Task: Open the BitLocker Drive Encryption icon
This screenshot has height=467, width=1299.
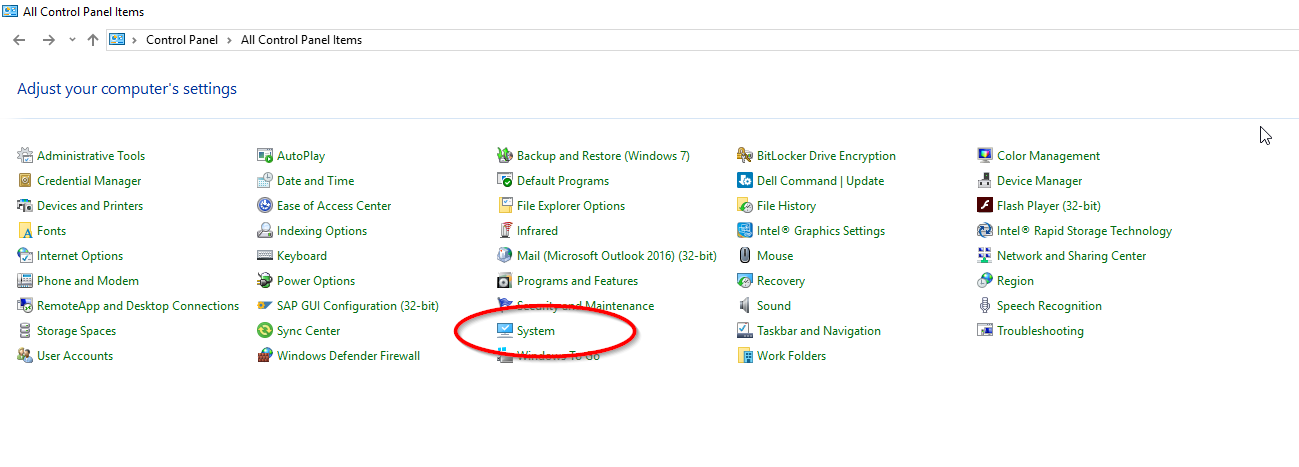Action: click(x=745, y=155)
